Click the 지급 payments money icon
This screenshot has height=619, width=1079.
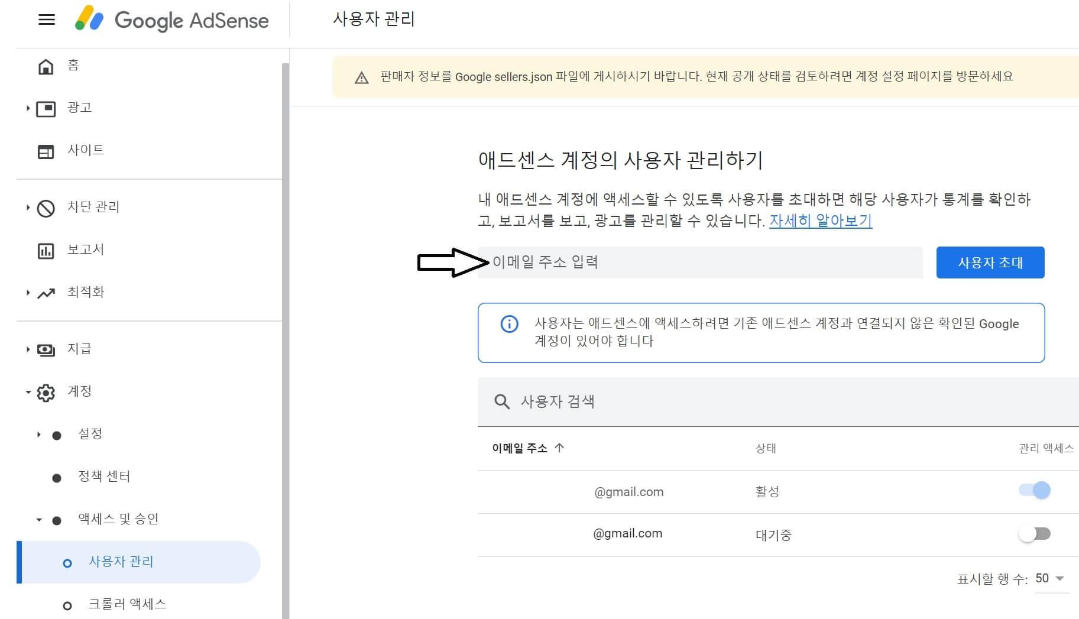point(45,350)
